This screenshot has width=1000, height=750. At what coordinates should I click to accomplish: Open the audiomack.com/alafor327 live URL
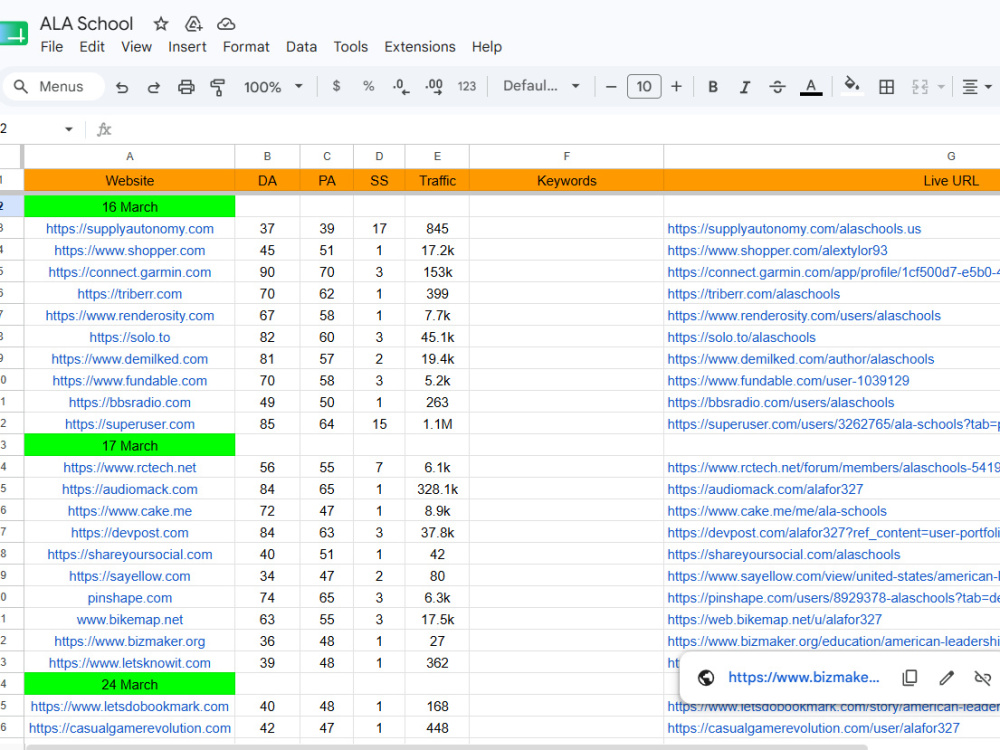coord(765,489)
